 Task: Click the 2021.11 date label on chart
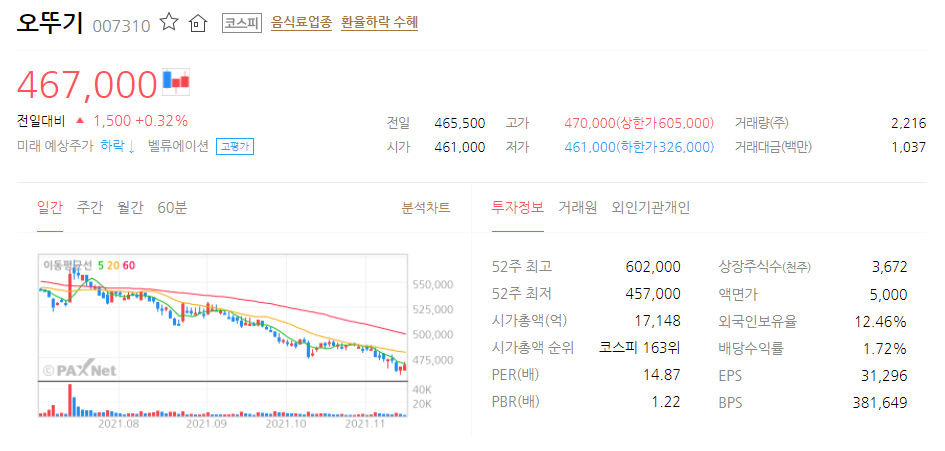click(x=363, y=424)
